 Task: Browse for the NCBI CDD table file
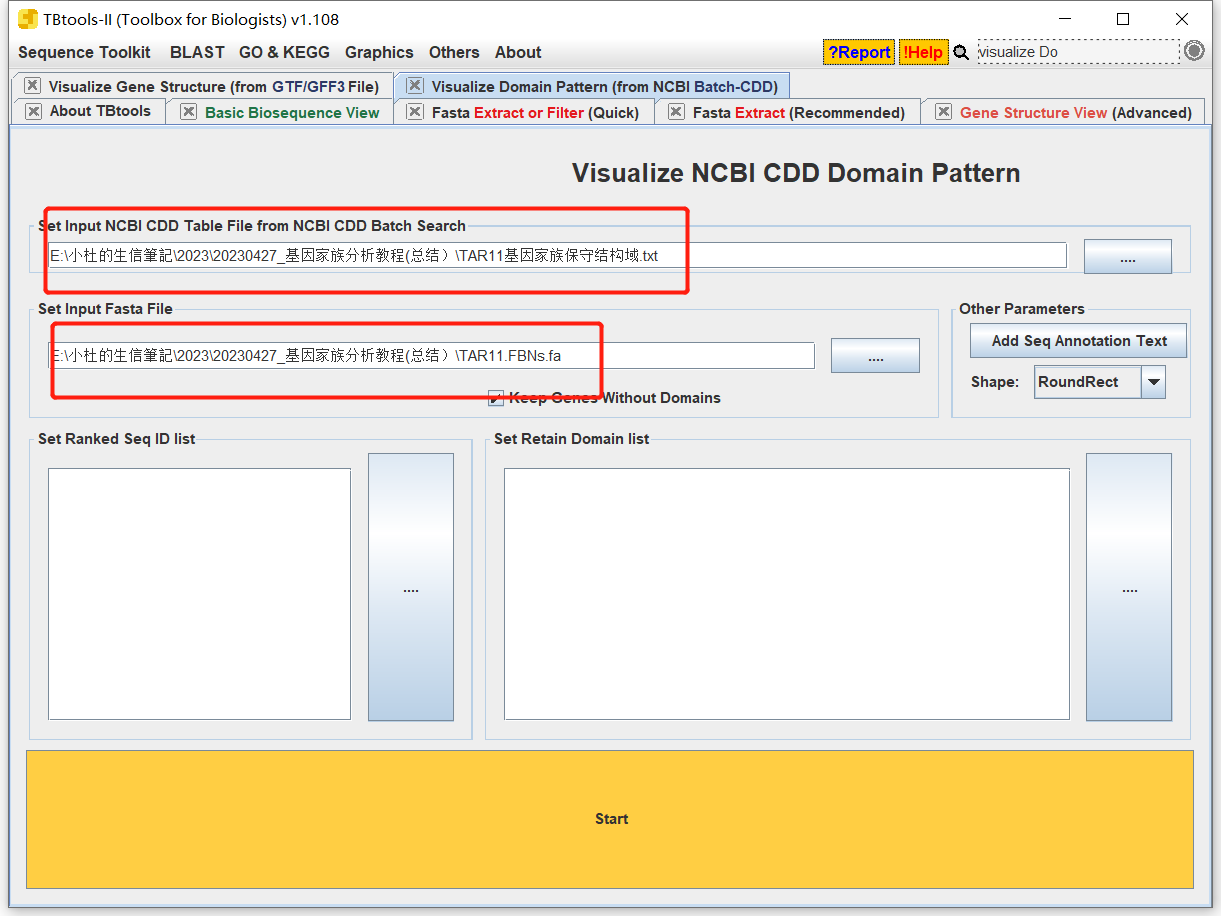[x=1127, y=256]
